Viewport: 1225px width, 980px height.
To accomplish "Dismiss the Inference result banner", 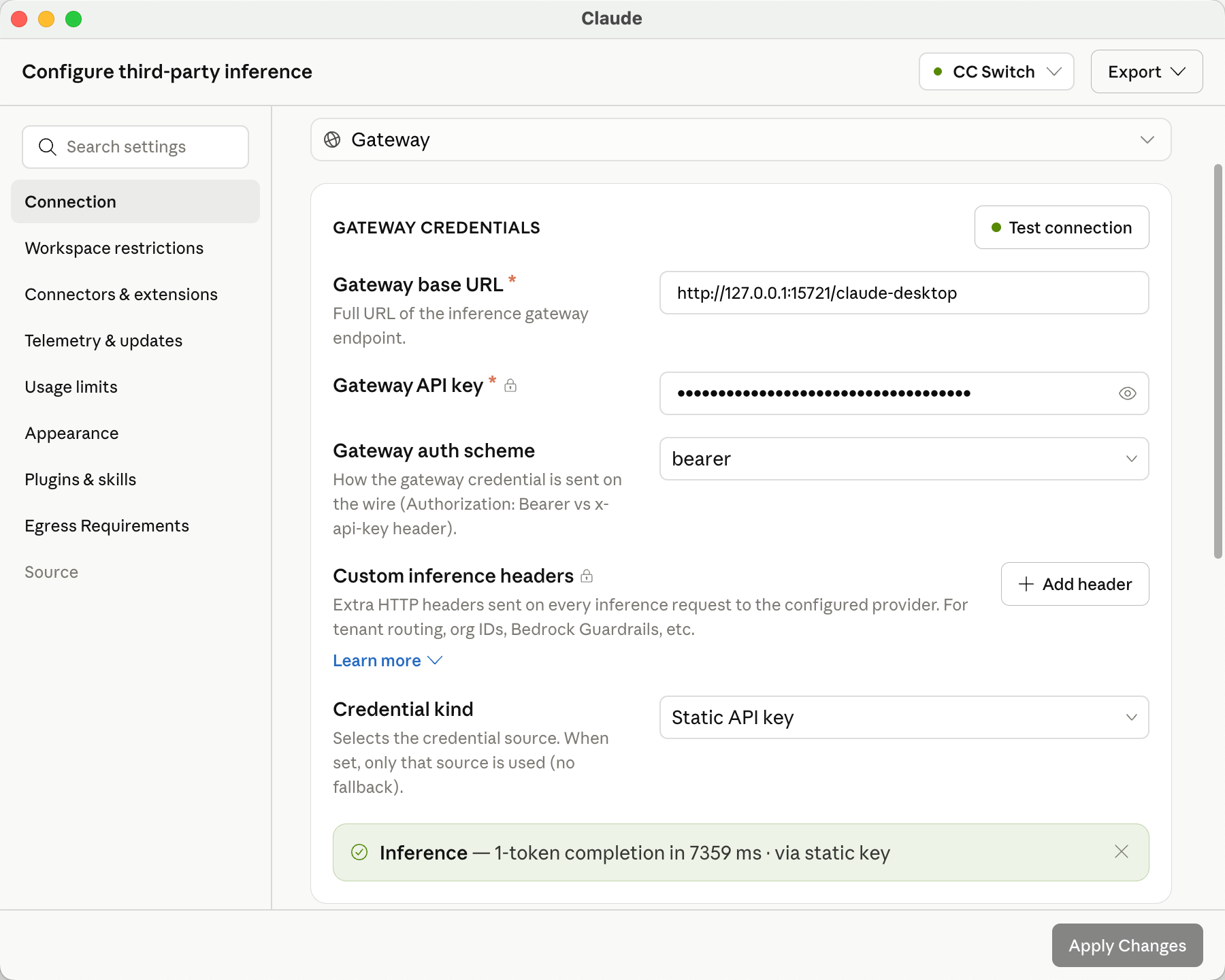I will [x=1122, y=851].
